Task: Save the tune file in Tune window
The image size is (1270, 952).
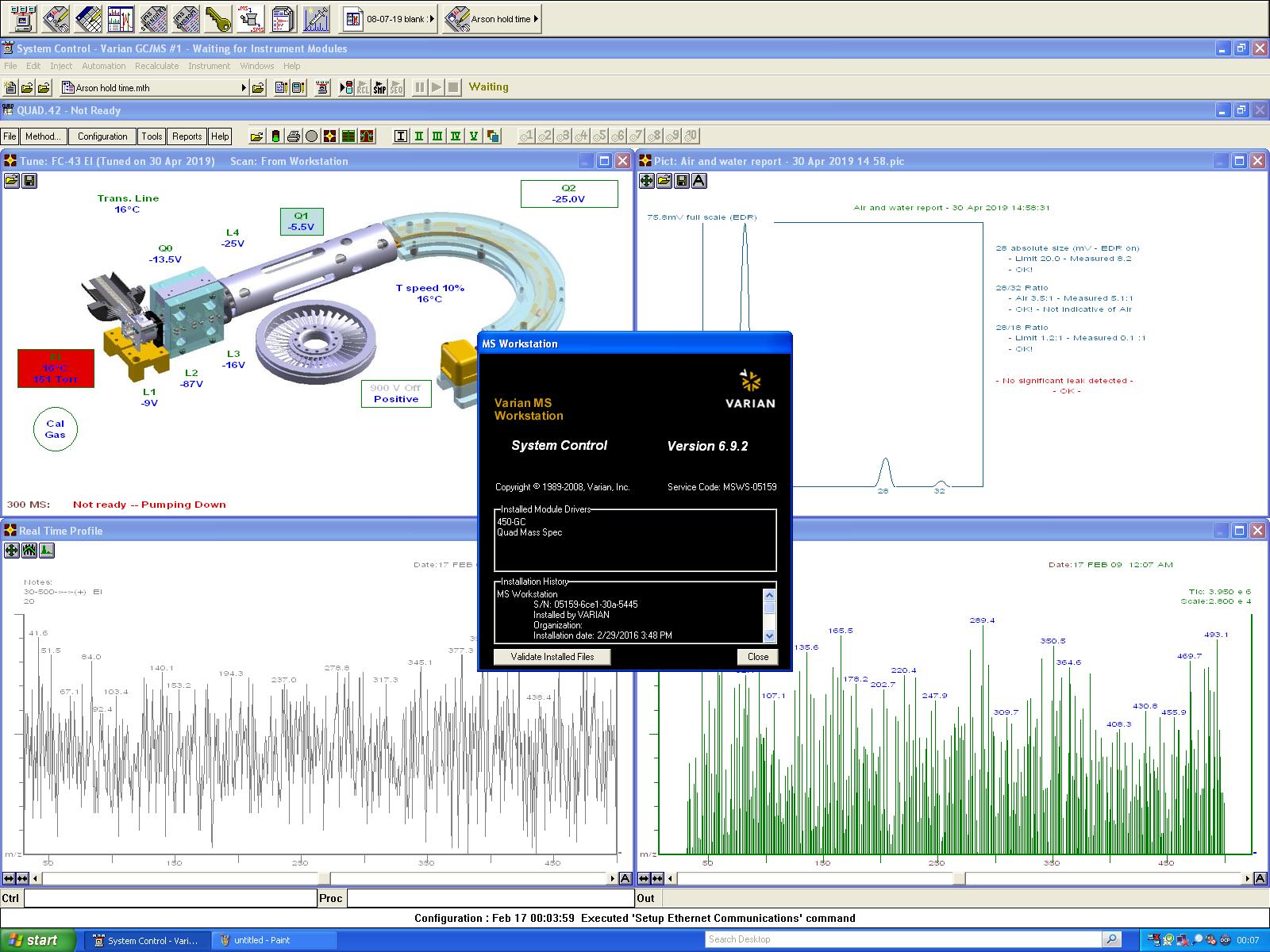Action: click(29, 181)
